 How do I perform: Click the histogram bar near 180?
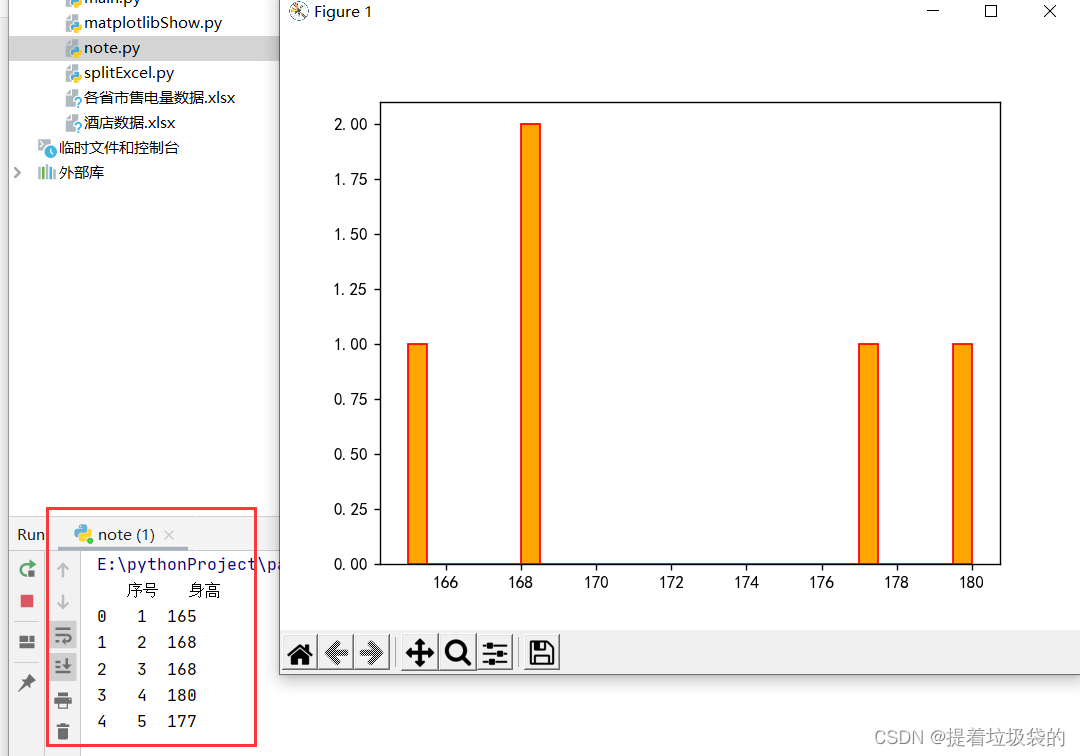pyautogui.click(x=962, y=454)
